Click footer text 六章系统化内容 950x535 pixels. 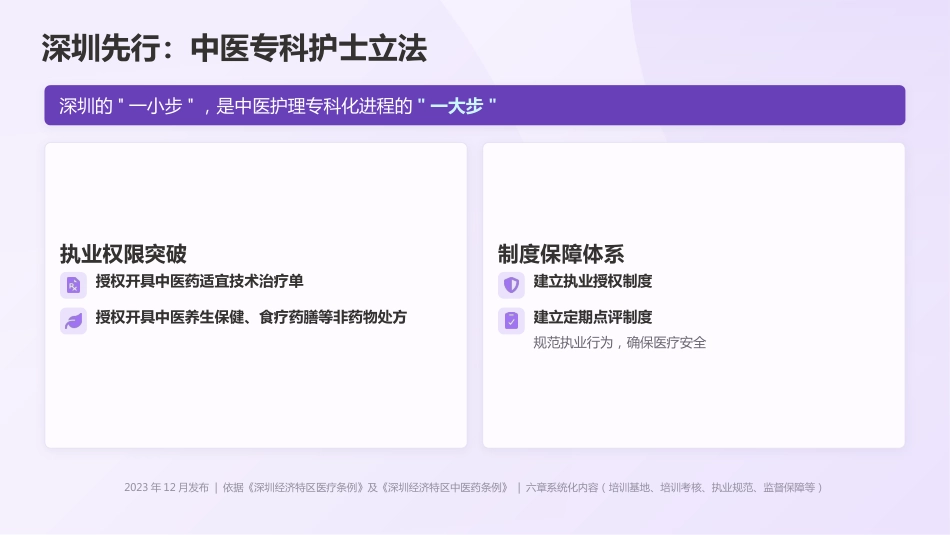pyautogui.click(x=562, y=487)
